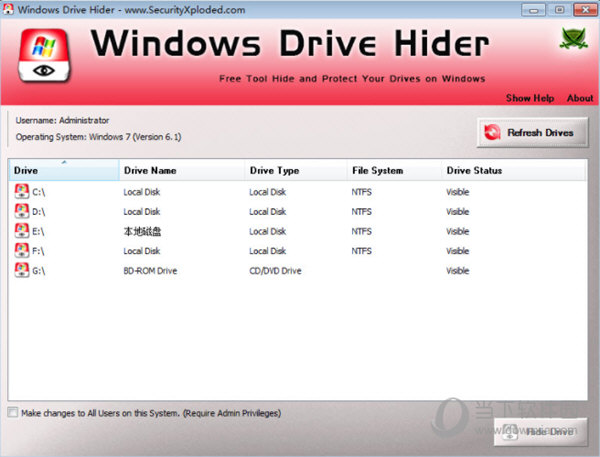Click the title bar application icon
Screen dimensions: 600x457
pyautogui.click(x=8, y=10)
